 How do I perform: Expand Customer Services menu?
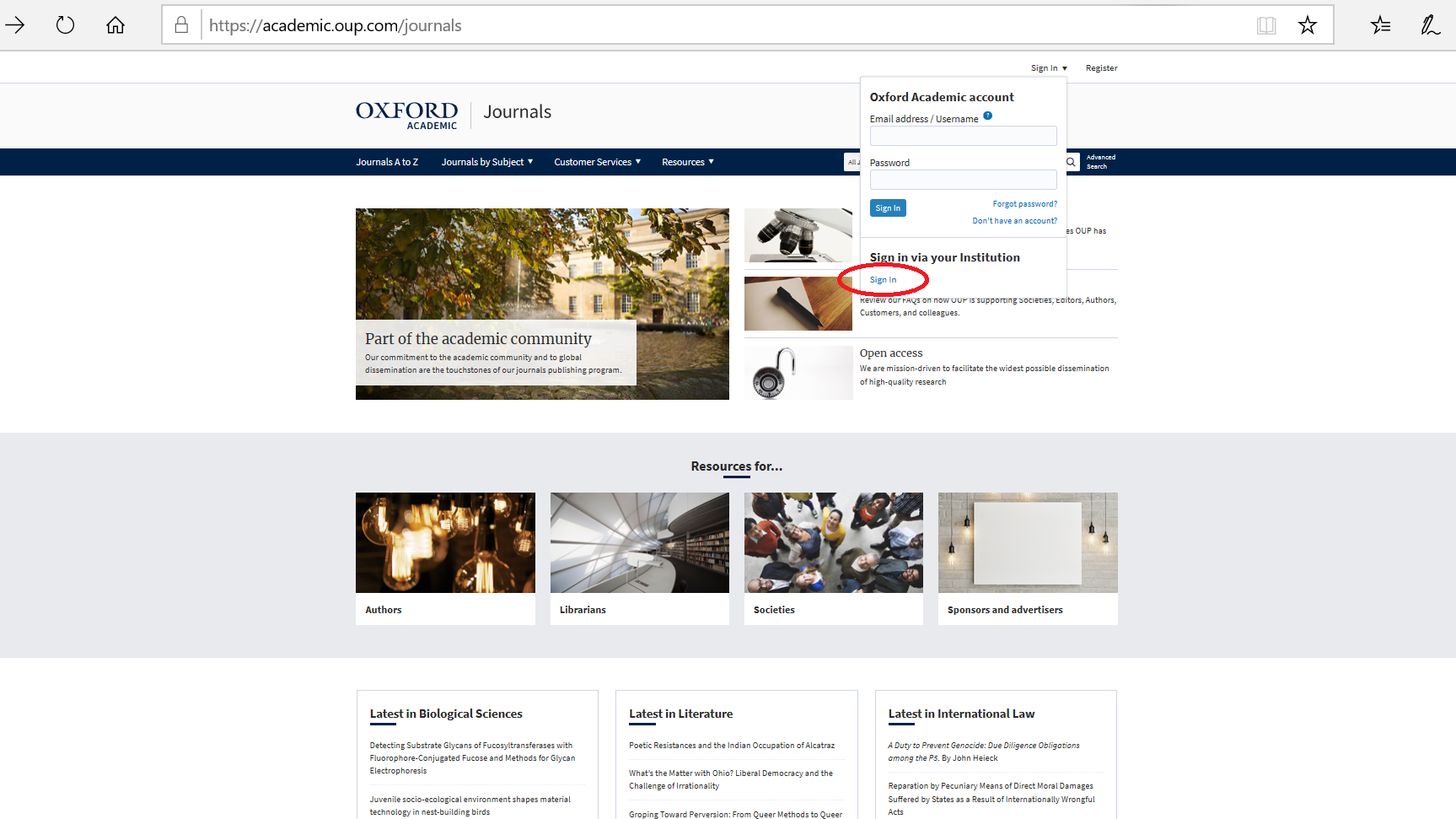598,162
